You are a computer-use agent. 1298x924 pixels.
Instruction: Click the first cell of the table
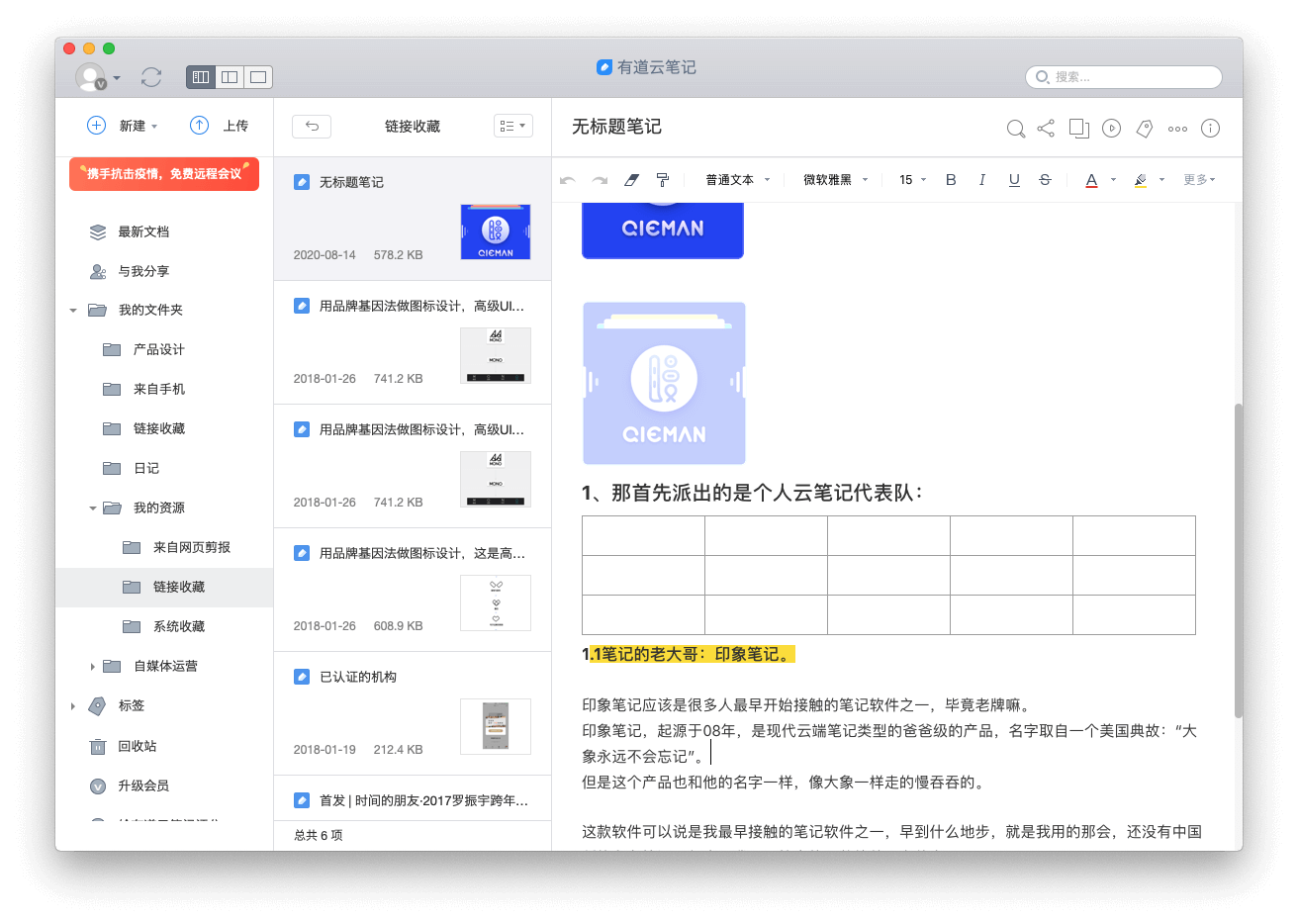pos(643,535)
